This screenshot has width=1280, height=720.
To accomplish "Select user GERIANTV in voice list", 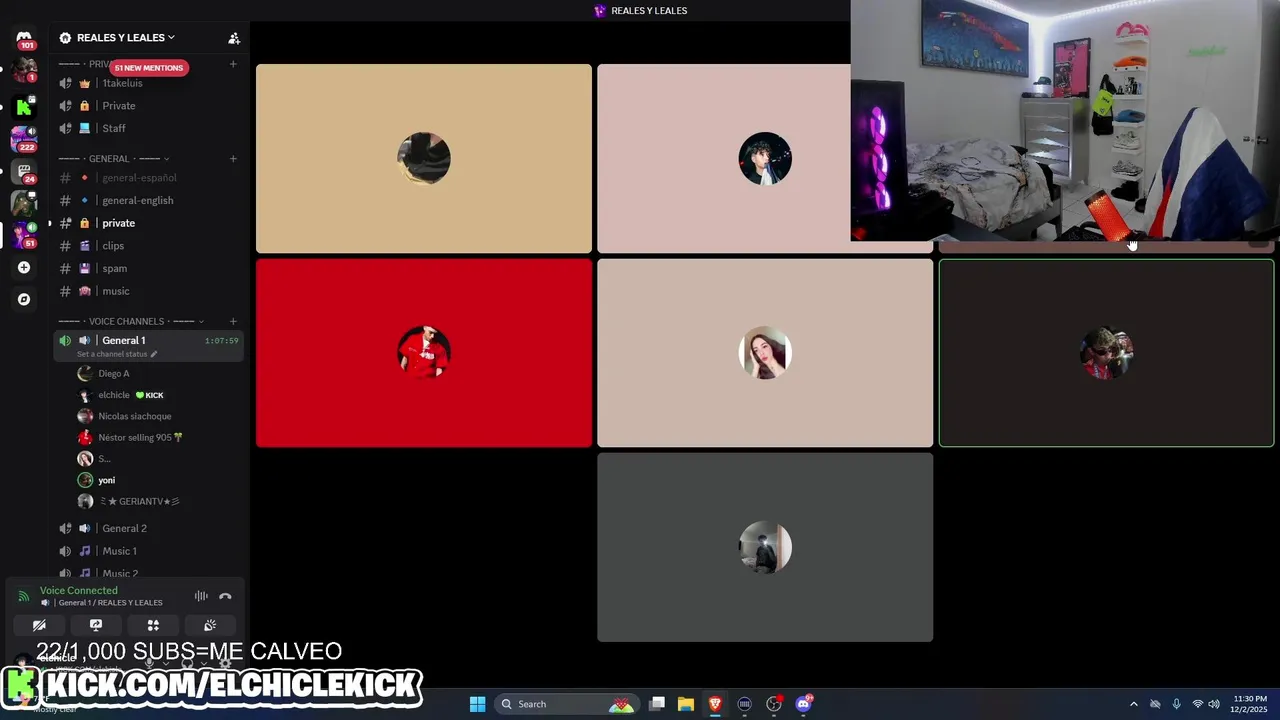I will click(x=148, y=501).
